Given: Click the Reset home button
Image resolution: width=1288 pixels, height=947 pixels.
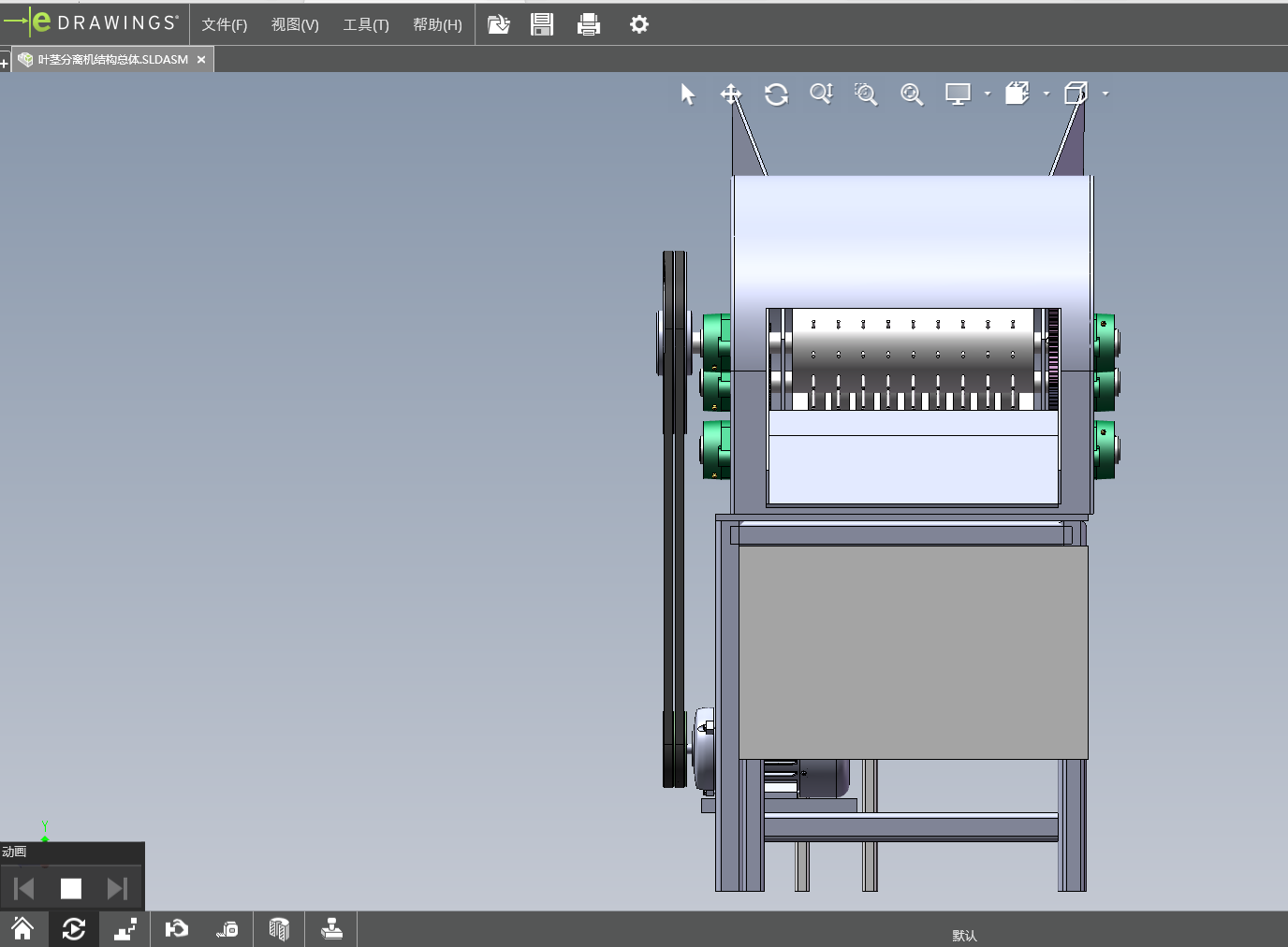Looking at the screenshot, I should [22, 928].
